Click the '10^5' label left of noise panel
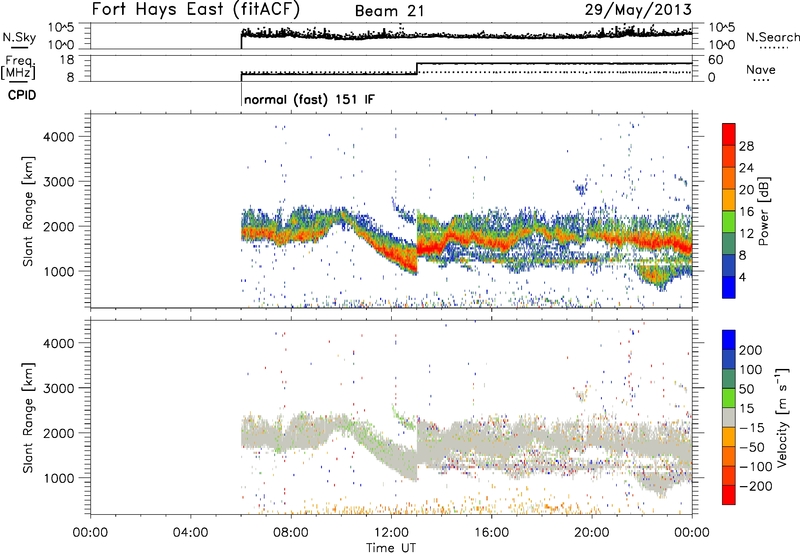The width and height of the screenshot is (800, 554). 61,28
